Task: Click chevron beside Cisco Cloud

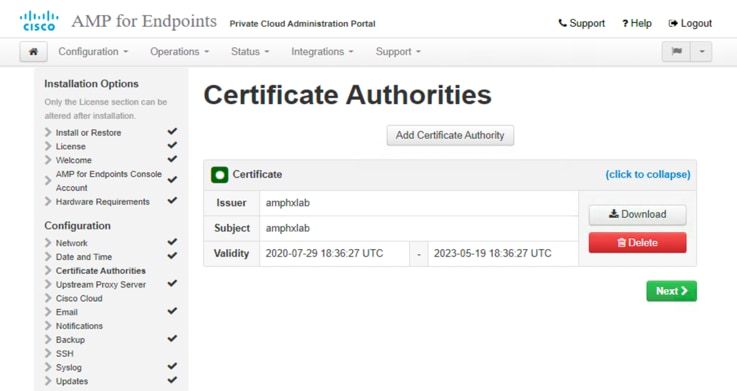Action: [48, 298]
